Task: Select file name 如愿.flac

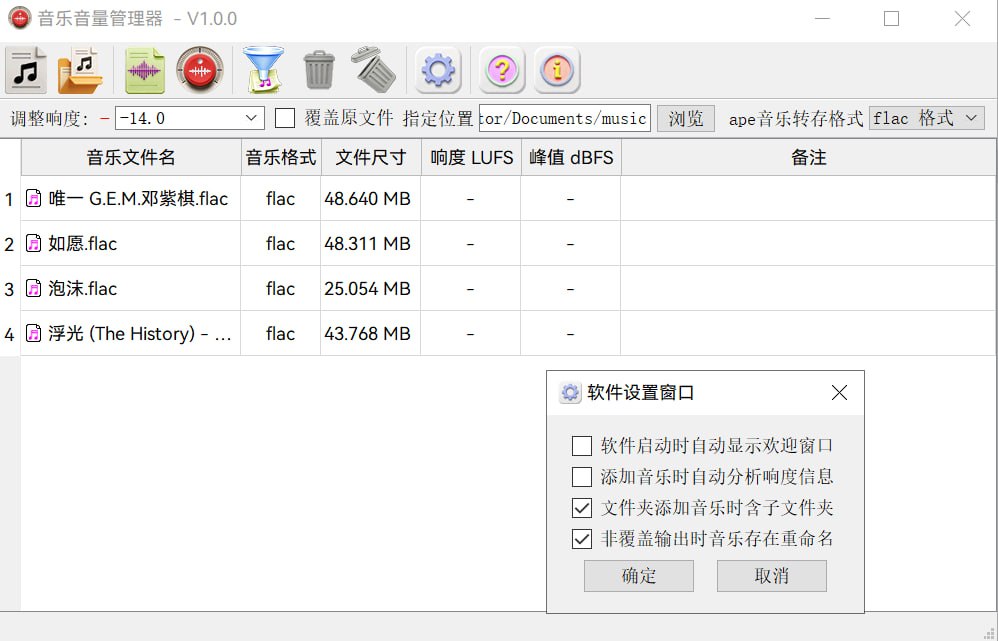Action: [x=83, y=243]
